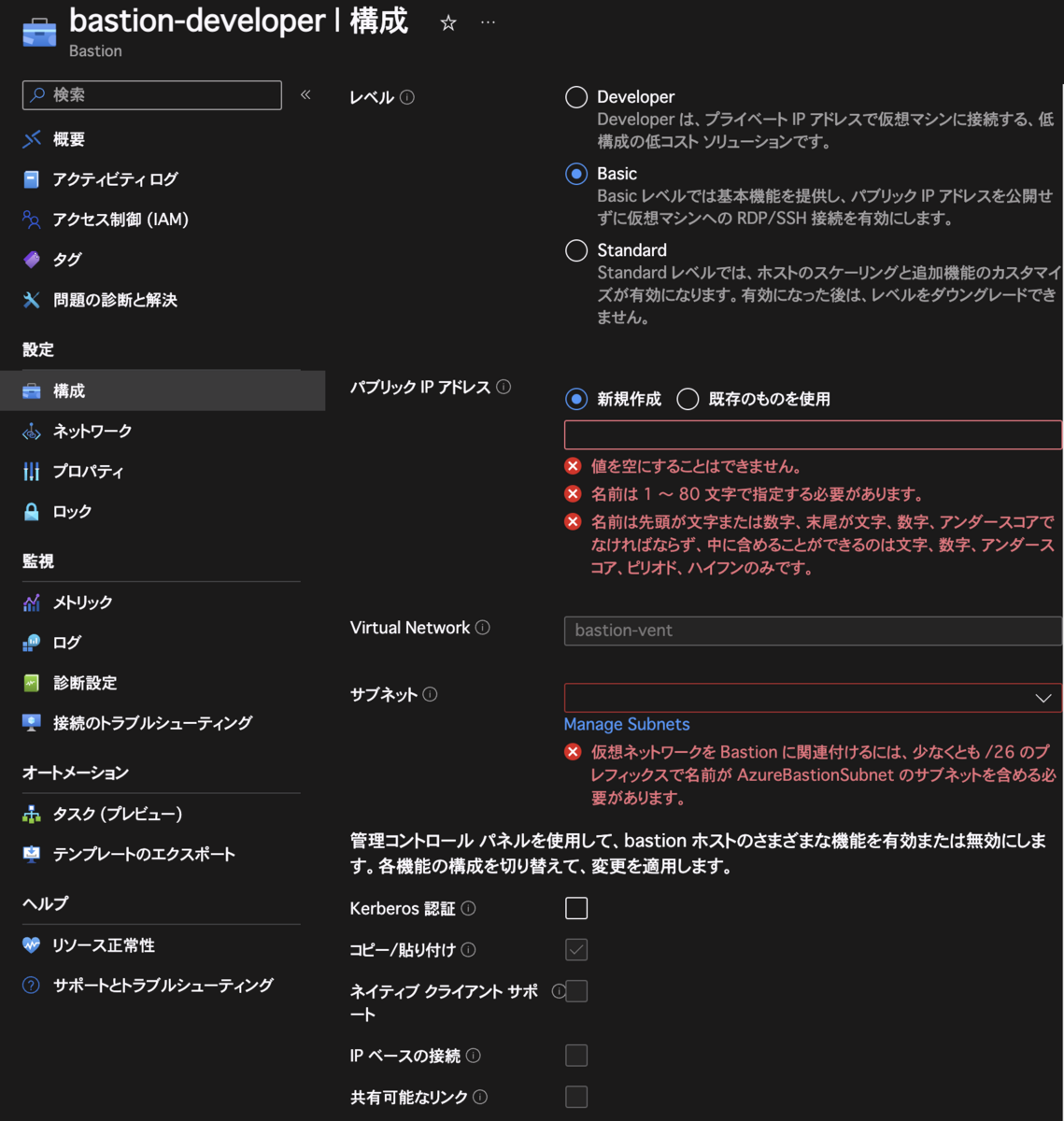Click the favorite star icon next to title

pyautogui.click(x=448, y=23)
